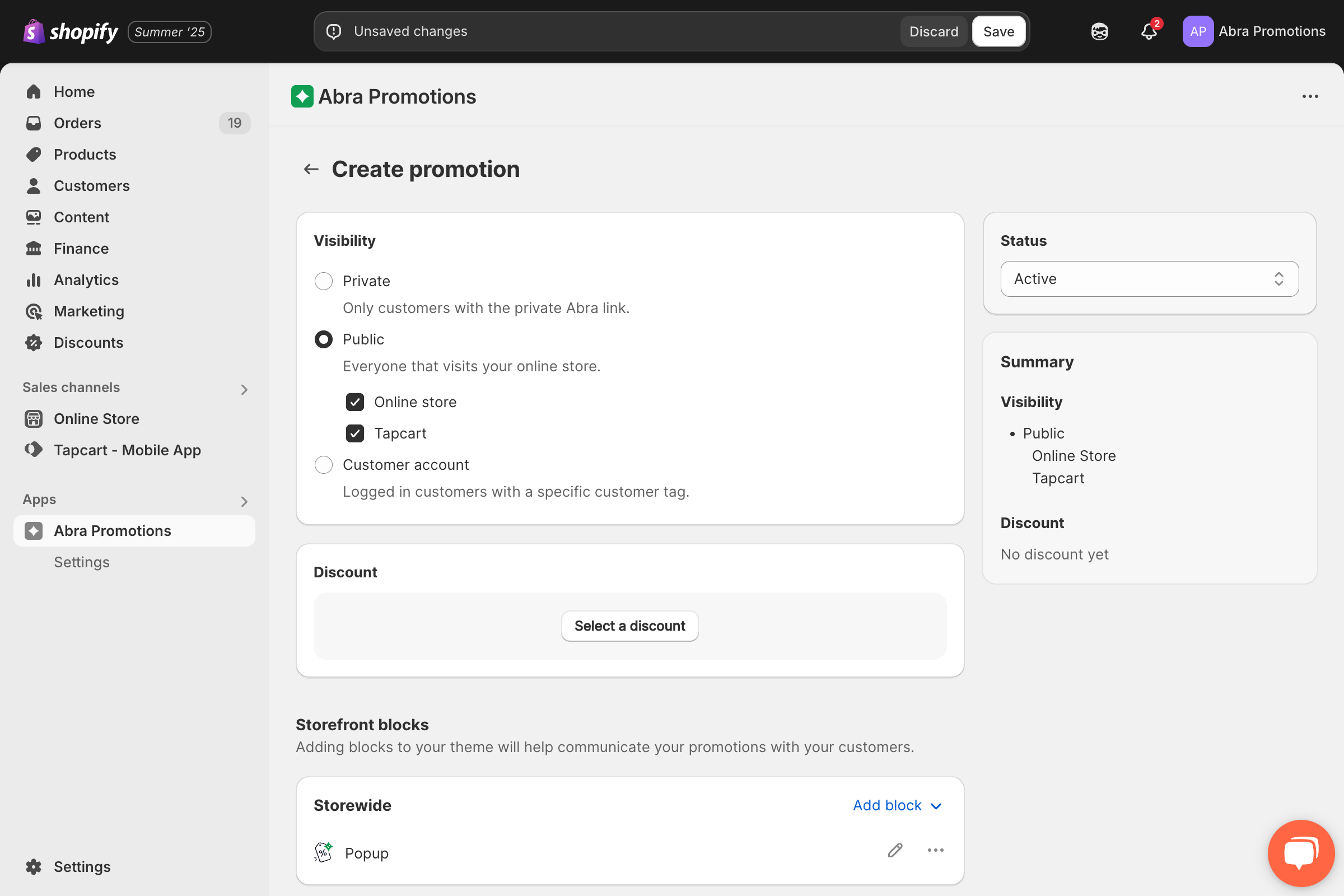Open Abra Promotions Settings sub-item
Screen dimensions: 1344x896
point(82,562)
